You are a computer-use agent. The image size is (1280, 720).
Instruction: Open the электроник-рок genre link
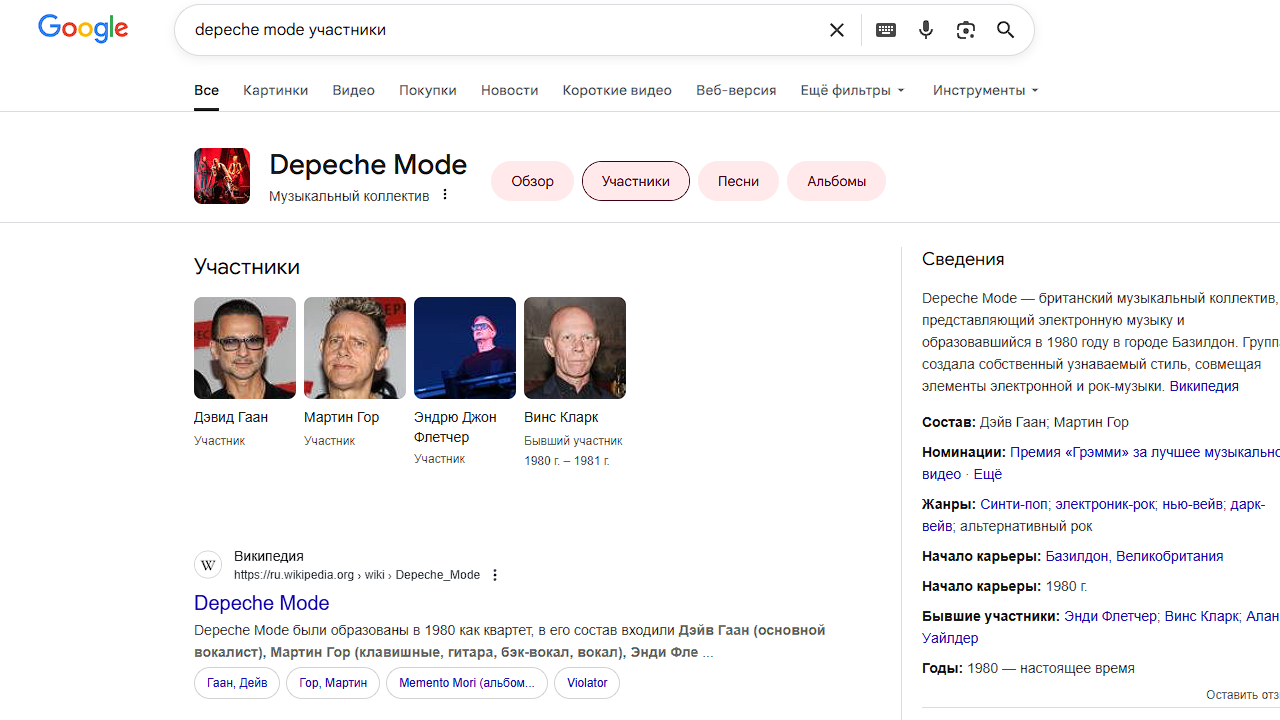click(x=1105, y=504)
